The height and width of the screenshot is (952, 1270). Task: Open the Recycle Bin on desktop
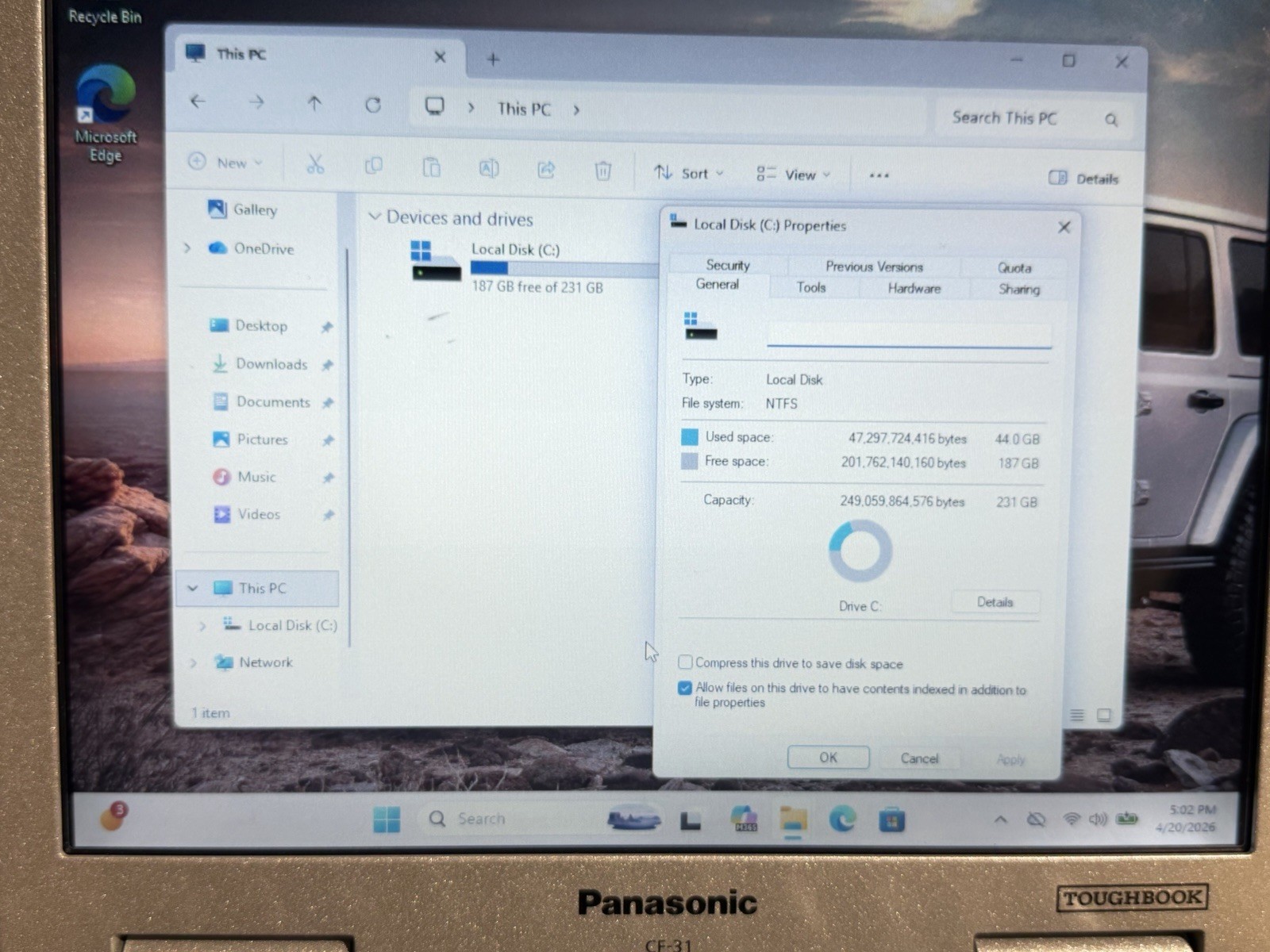point(105,16)
